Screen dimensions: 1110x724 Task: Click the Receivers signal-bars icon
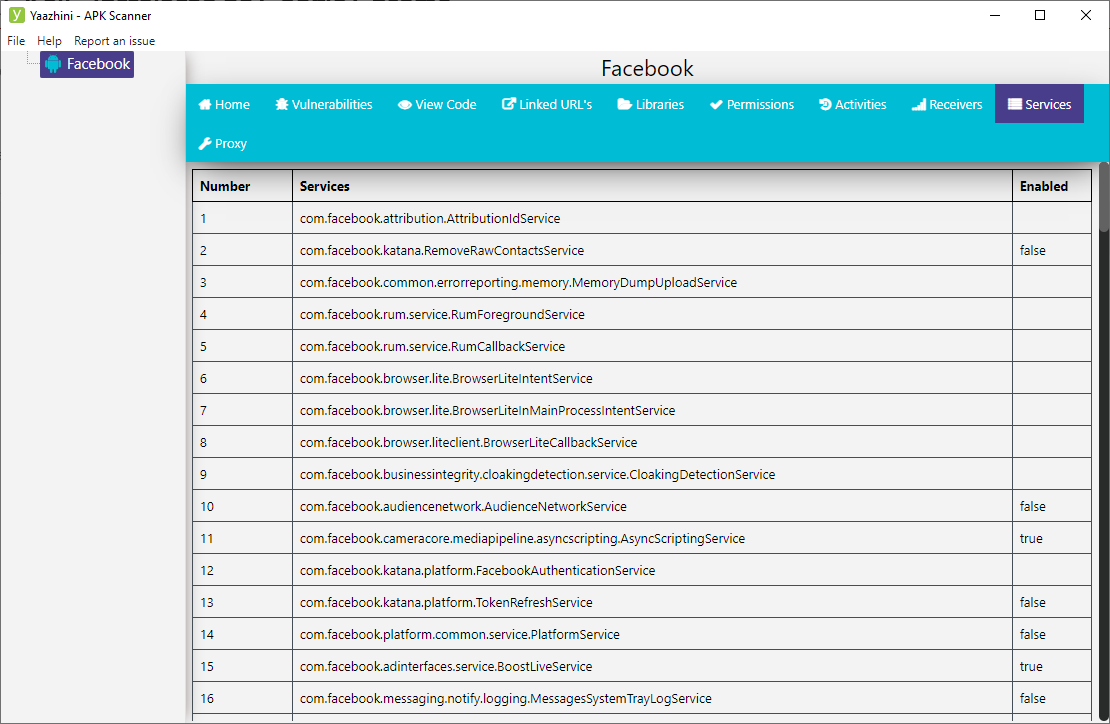919,105
